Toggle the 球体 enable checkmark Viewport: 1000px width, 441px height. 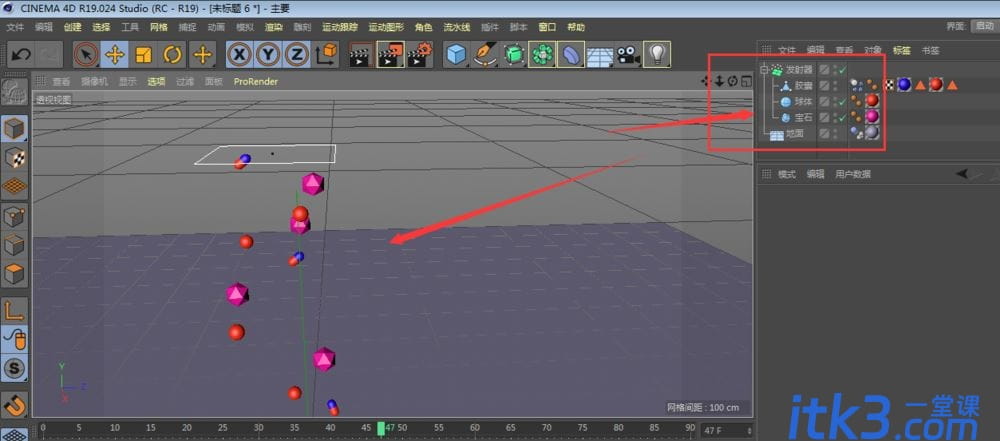[843, 101]
